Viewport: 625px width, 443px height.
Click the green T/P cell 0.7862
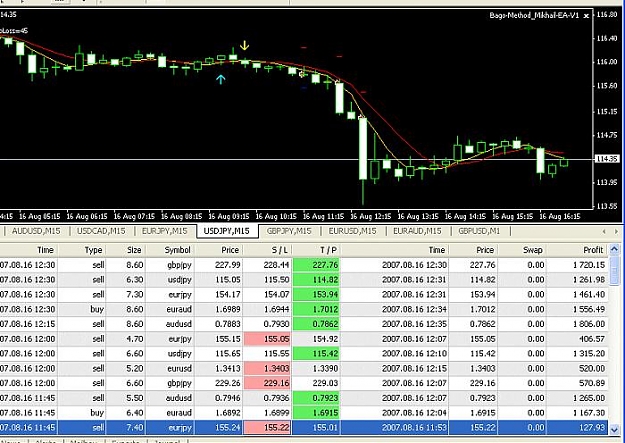point(316,324)
